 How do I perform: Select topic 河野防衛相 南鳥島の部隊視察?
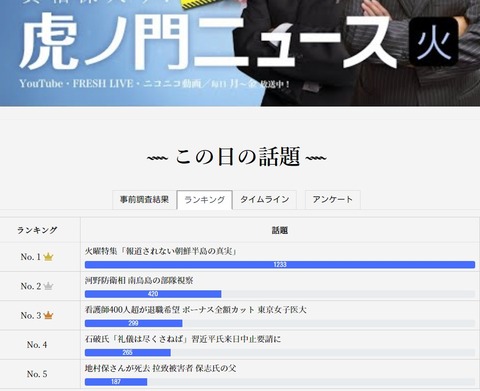[139, 281]
